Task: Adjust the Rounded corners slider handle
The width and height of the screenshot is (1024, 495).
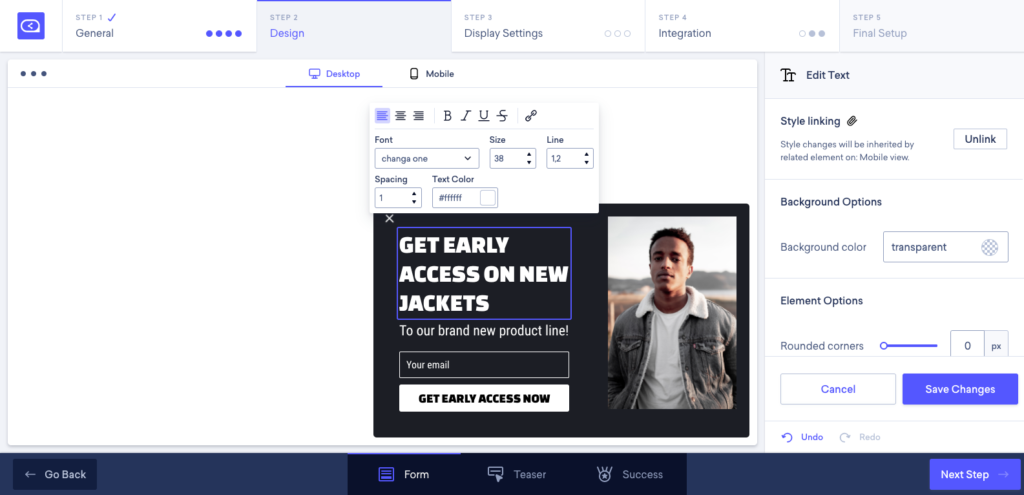Action: pyautogui.click(x=884, y=346)
